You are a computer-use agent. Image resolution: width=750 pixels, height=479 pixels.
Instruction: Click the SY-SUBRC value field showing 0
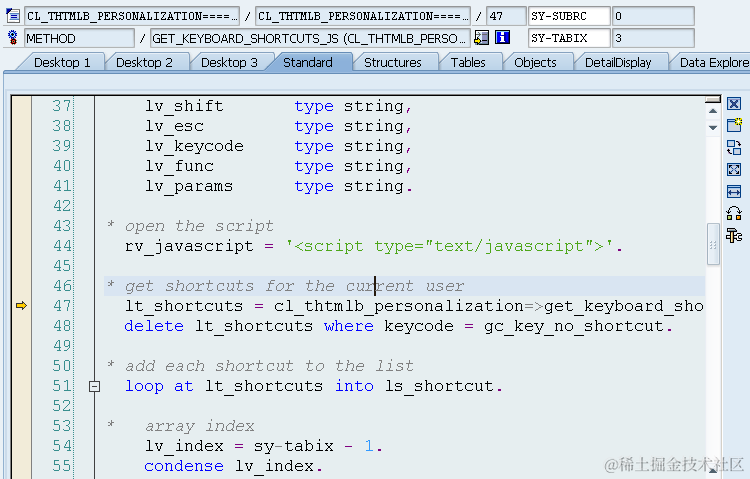pos(653,16)
